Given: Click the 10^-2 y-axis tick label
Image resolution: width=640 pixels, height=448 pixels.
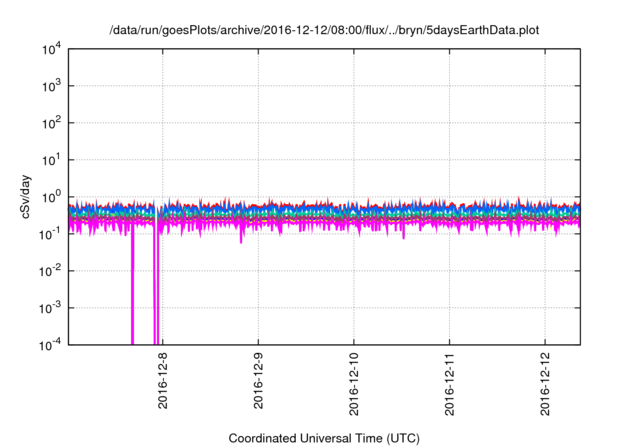Looking at the screenshot, I should 50,271.
